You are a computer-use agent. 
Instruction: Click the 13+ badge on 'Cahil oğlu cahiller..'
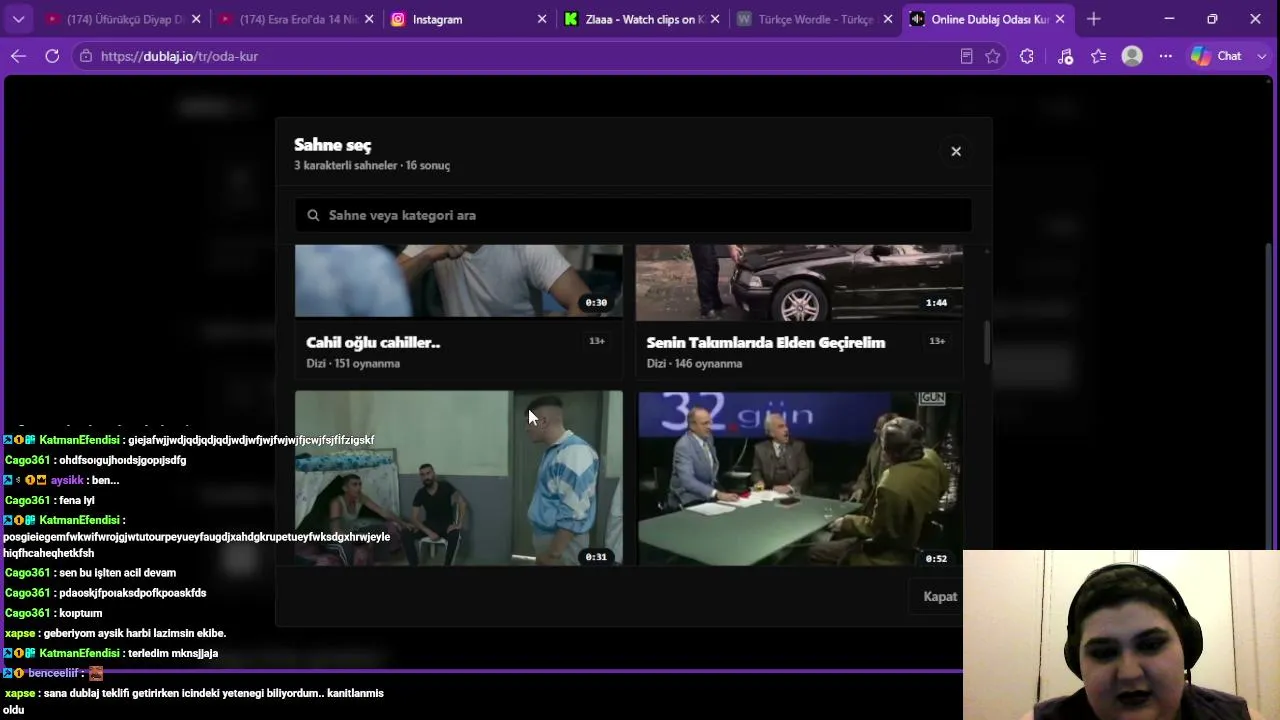click(597, 341)
